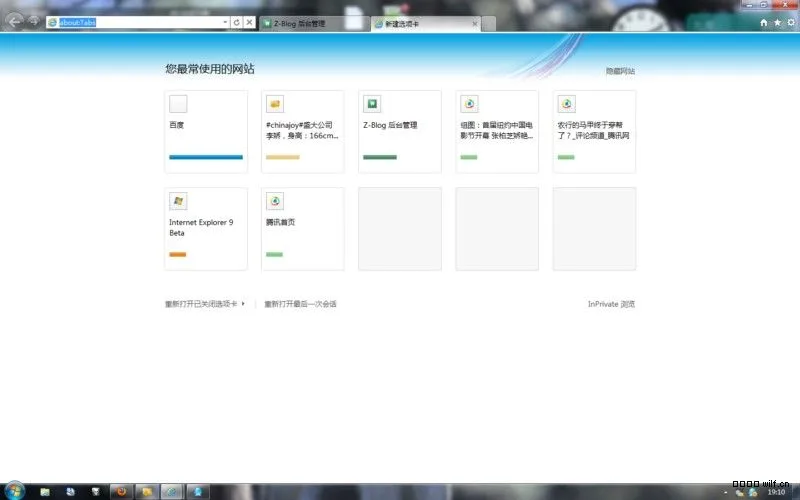Go to the Home page icon
Viewport: 800px width, 500px height.
tap(764, 22)
